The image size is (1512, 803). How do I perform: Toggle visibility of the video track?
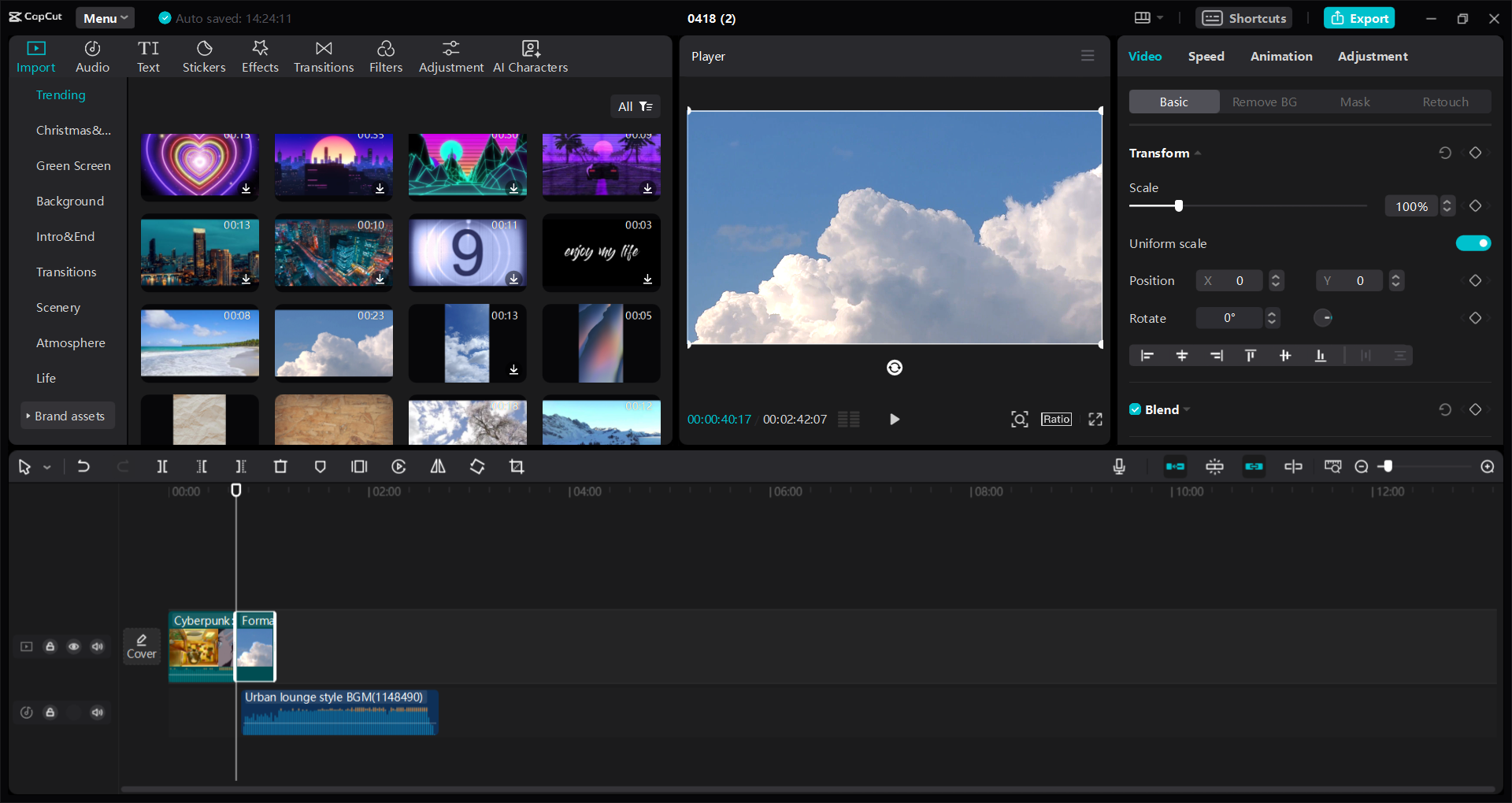(74, 646)
